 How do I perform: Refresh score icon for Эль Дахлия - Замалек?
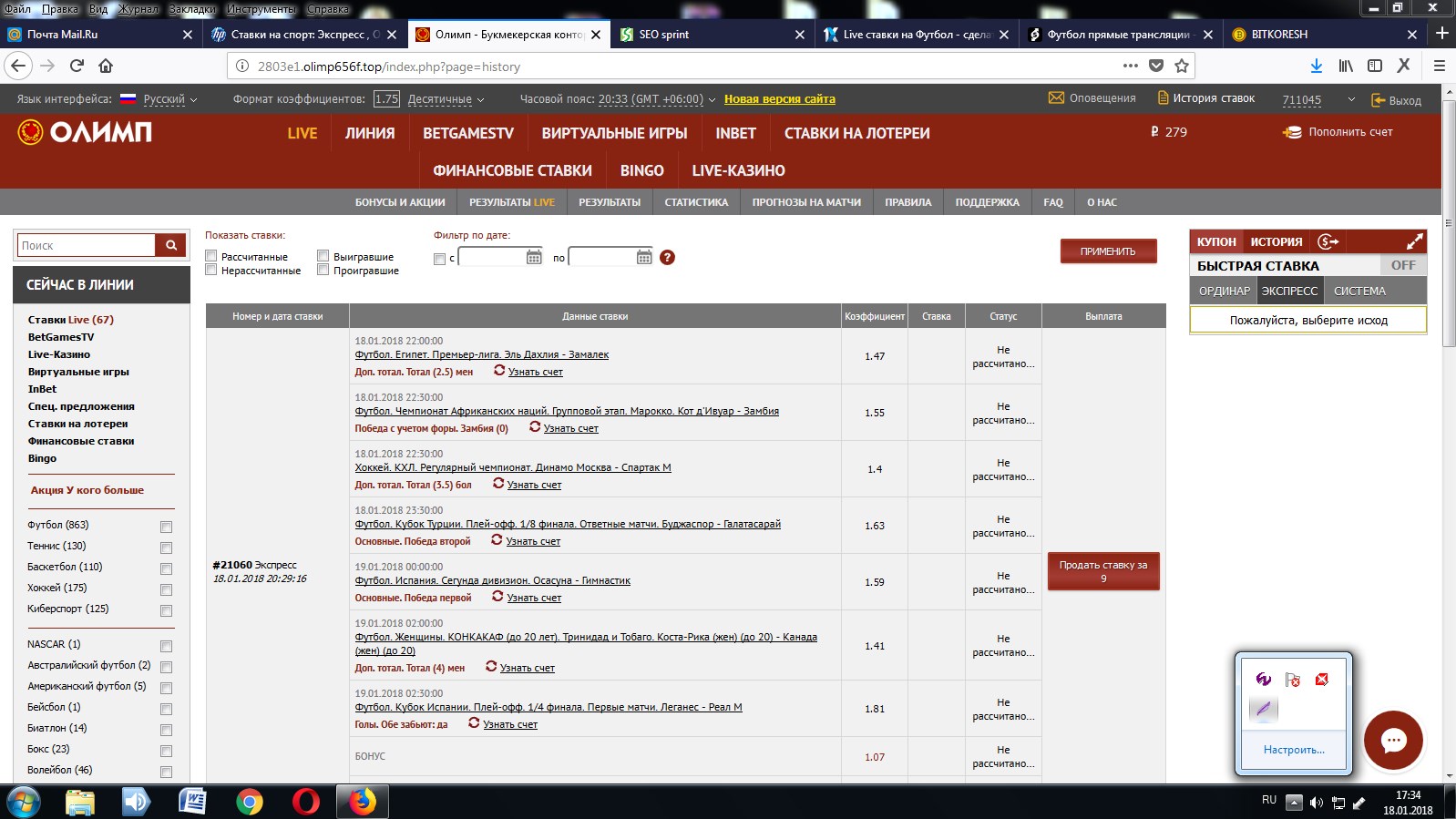point(499,371)
